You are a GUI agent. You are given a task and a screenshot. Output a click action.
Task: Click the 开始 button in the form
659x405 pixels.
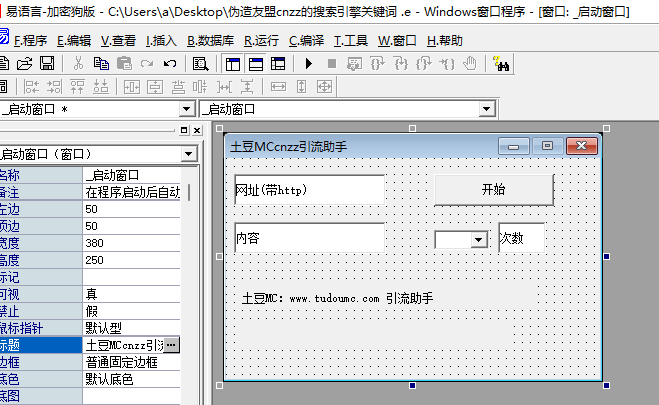pos(494,189)
